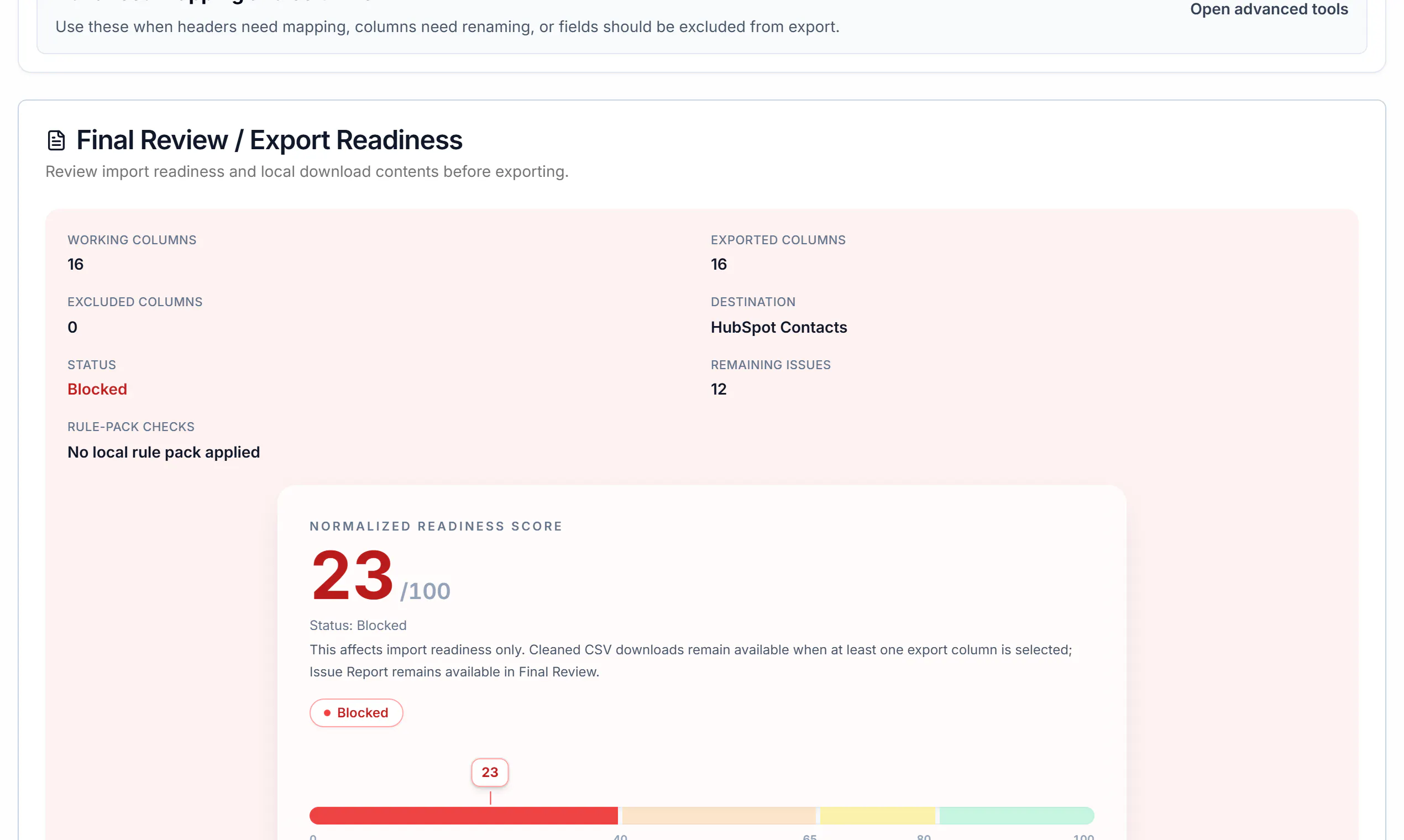Click the yellow segment of readiness bar
The width and height of the screenshot is (1404, 840).
[878, 816]
